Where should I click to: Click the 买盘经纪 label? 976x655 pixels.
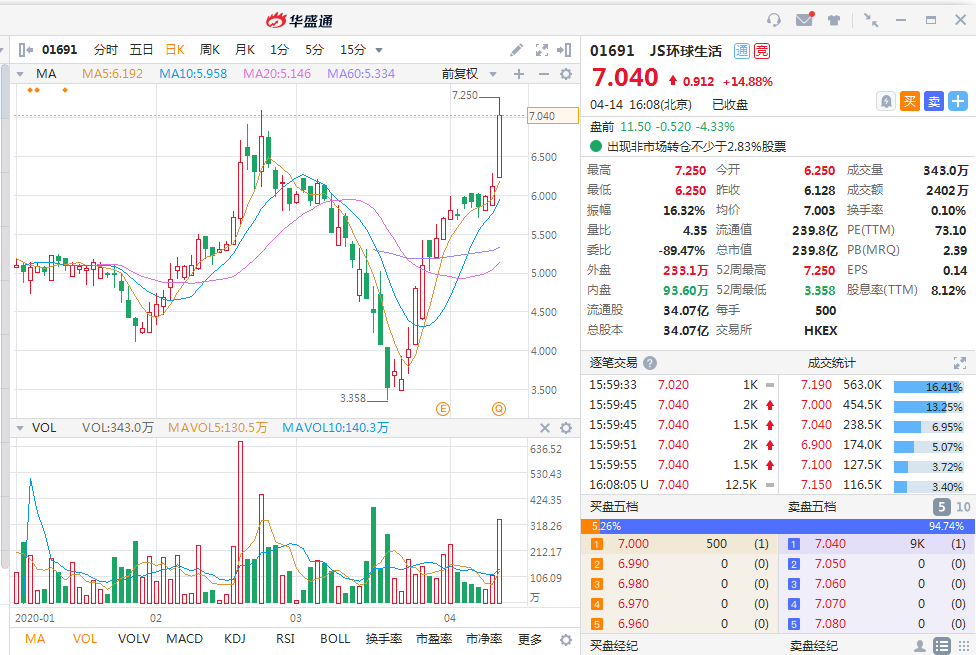pyautogui.click(x=613, y=646)
